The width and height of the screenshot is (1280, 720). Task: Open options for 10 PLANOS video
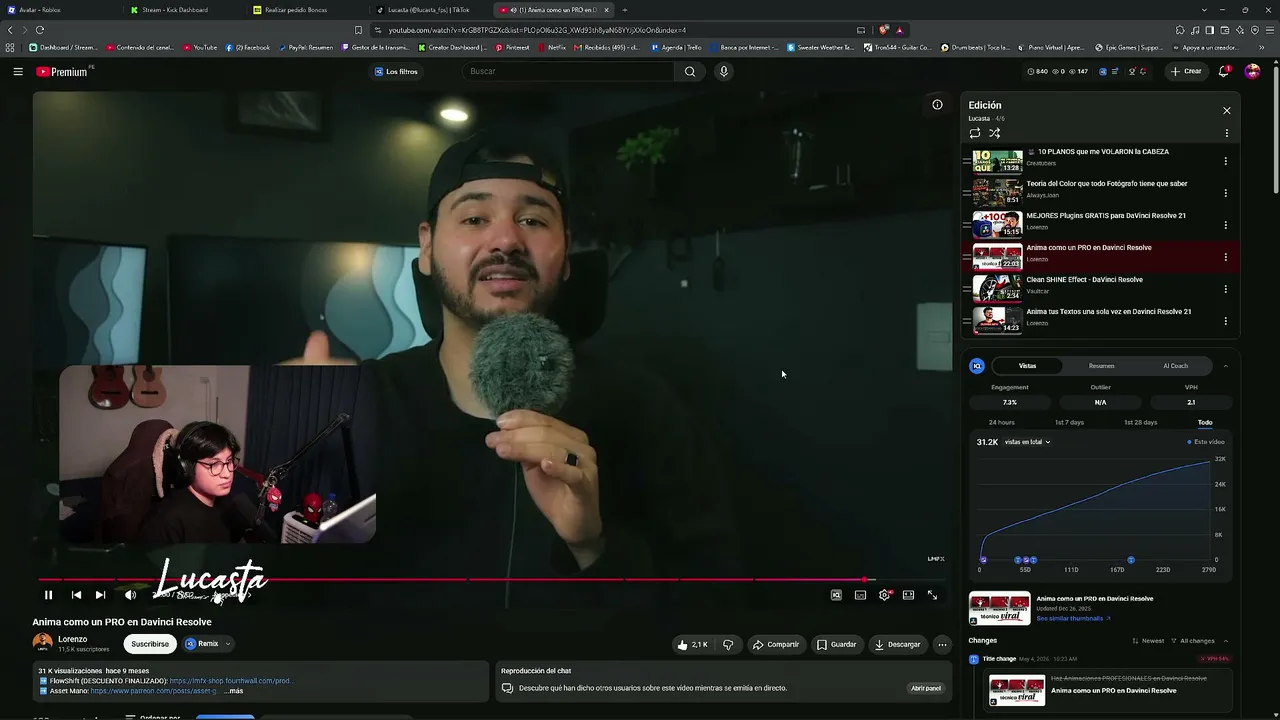(1225, 161)
